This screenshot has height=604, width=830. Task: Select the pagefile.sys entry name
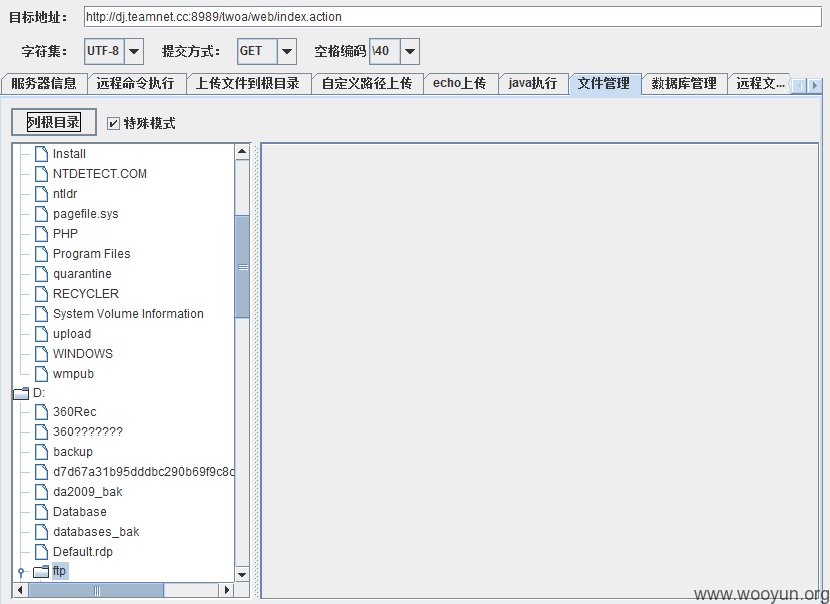(x=86, y=214)
